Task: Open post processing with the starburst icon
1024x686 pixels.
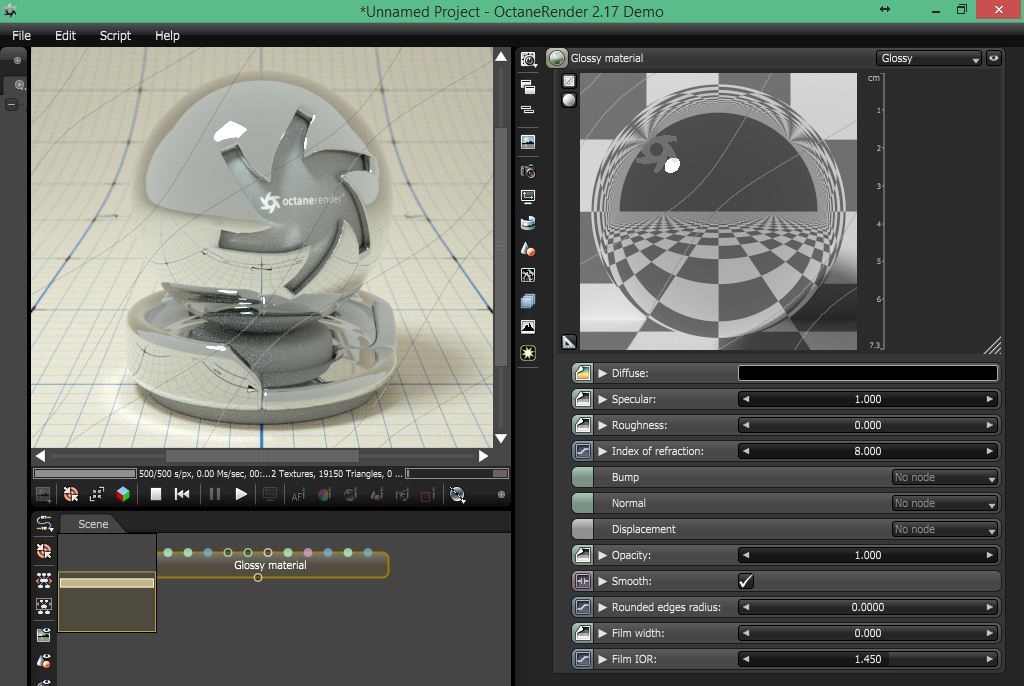Action: pyautogui.click(x=528, y=353)
